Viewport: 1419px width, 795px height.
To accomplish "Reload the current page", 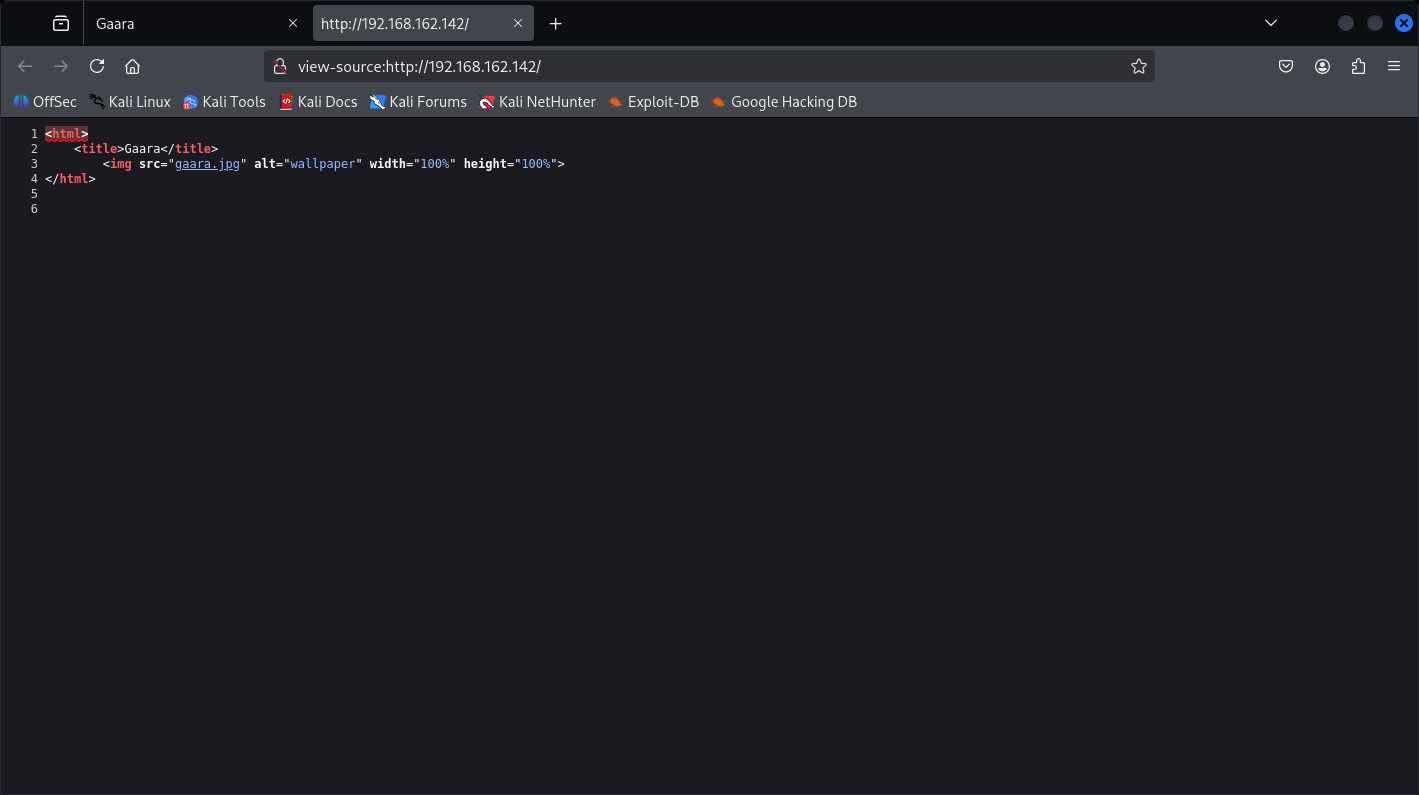I will [x=97, y=66].
